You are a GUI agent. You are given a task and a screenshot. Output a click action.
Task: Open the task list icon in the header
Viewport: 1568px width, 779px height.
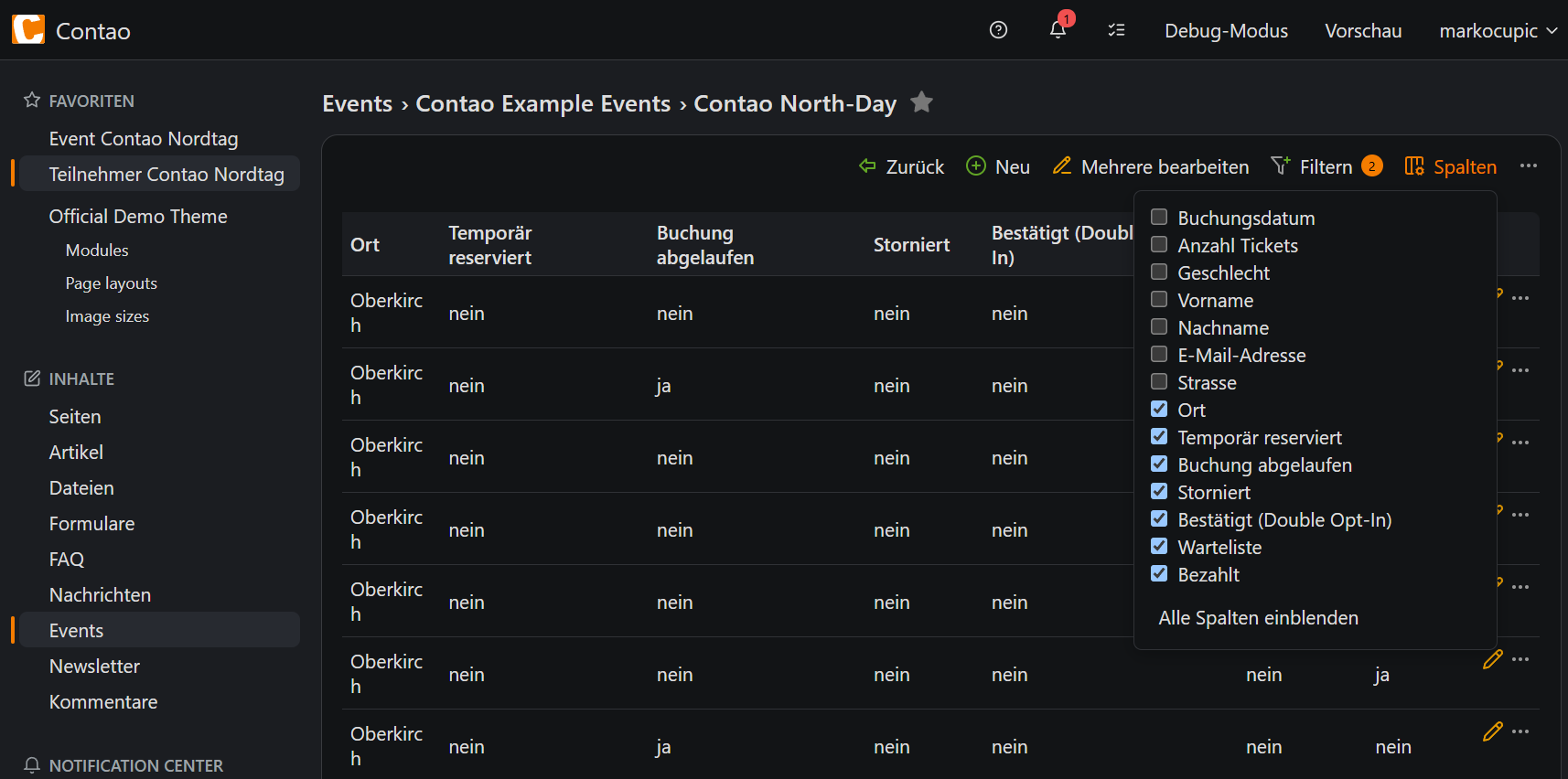point(1116,30)
